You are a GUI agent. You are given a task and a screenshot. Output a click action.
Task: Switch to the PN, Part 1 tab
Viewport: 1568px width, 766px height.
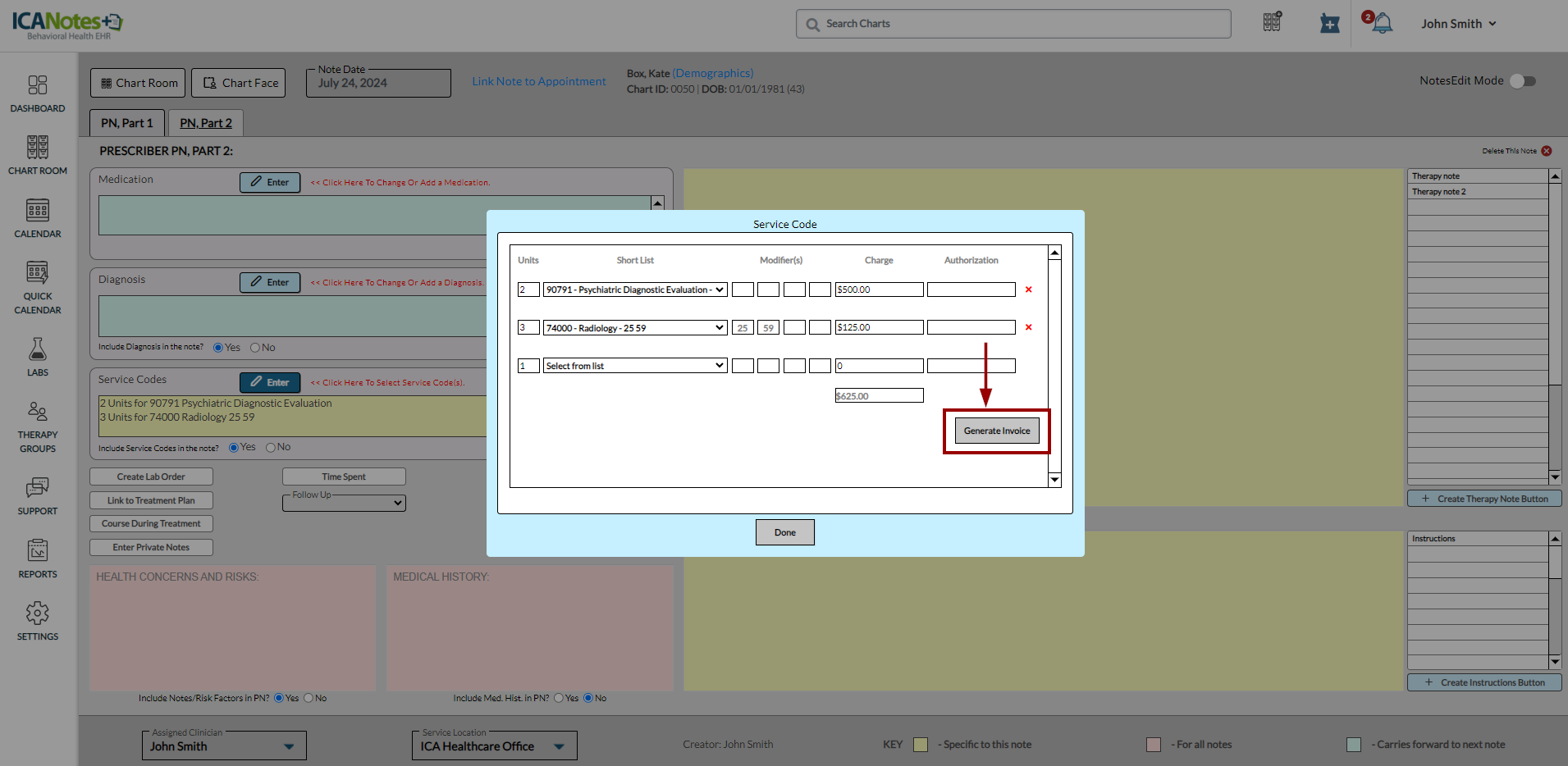(x=127, y=123)
